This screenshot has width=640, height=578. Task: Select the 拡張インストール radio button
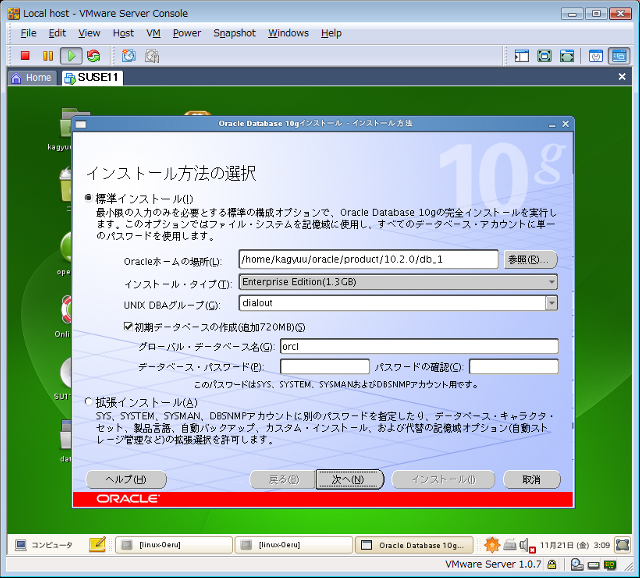pos(89,402)
